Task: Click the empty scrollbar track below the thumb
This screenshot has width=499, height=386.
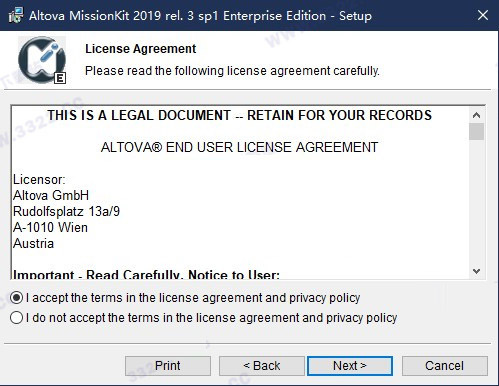Action: pos(477,202)
